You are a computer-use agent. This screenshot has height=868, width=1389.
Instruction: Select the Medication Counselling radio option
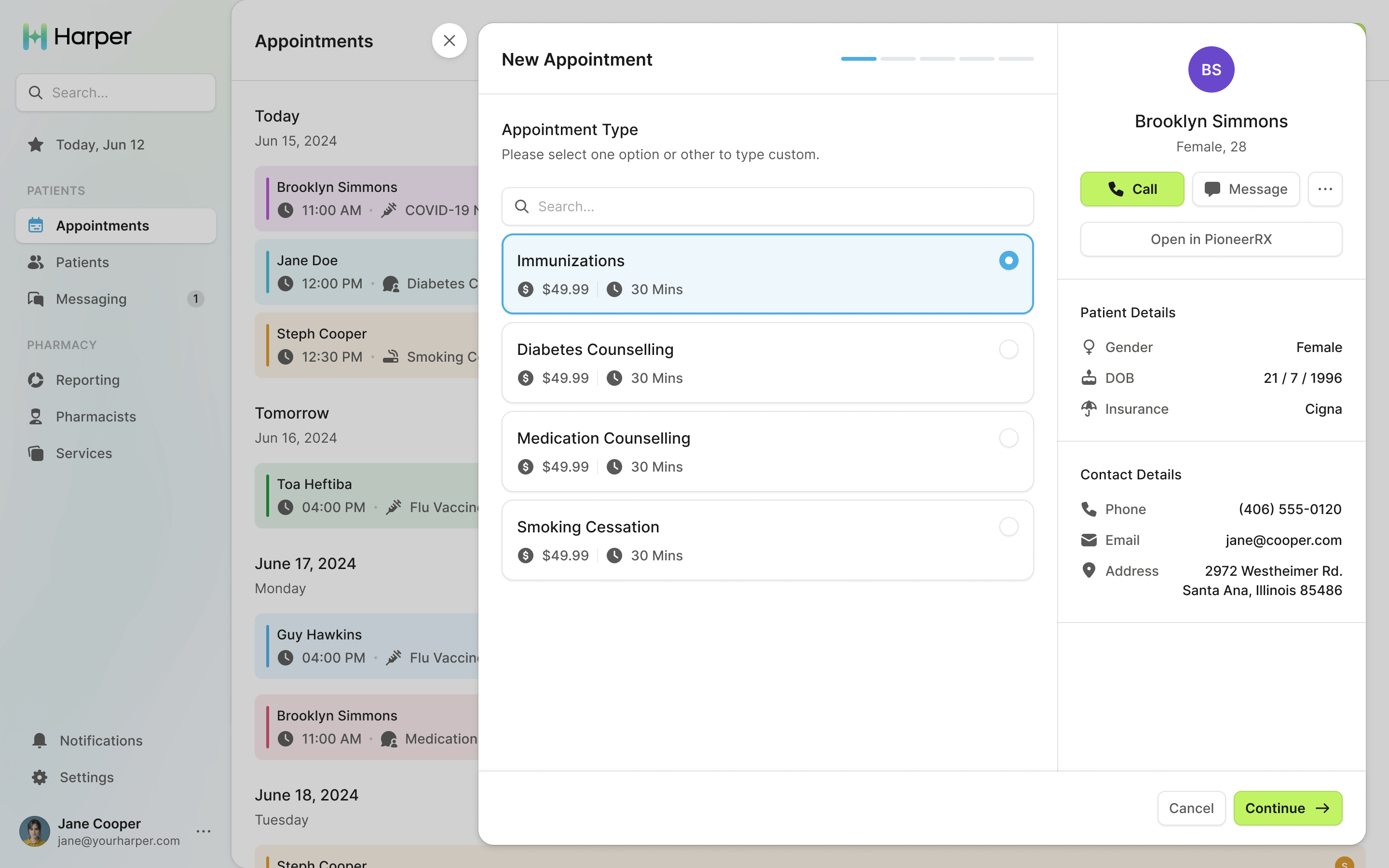(x=1008, y=438)
